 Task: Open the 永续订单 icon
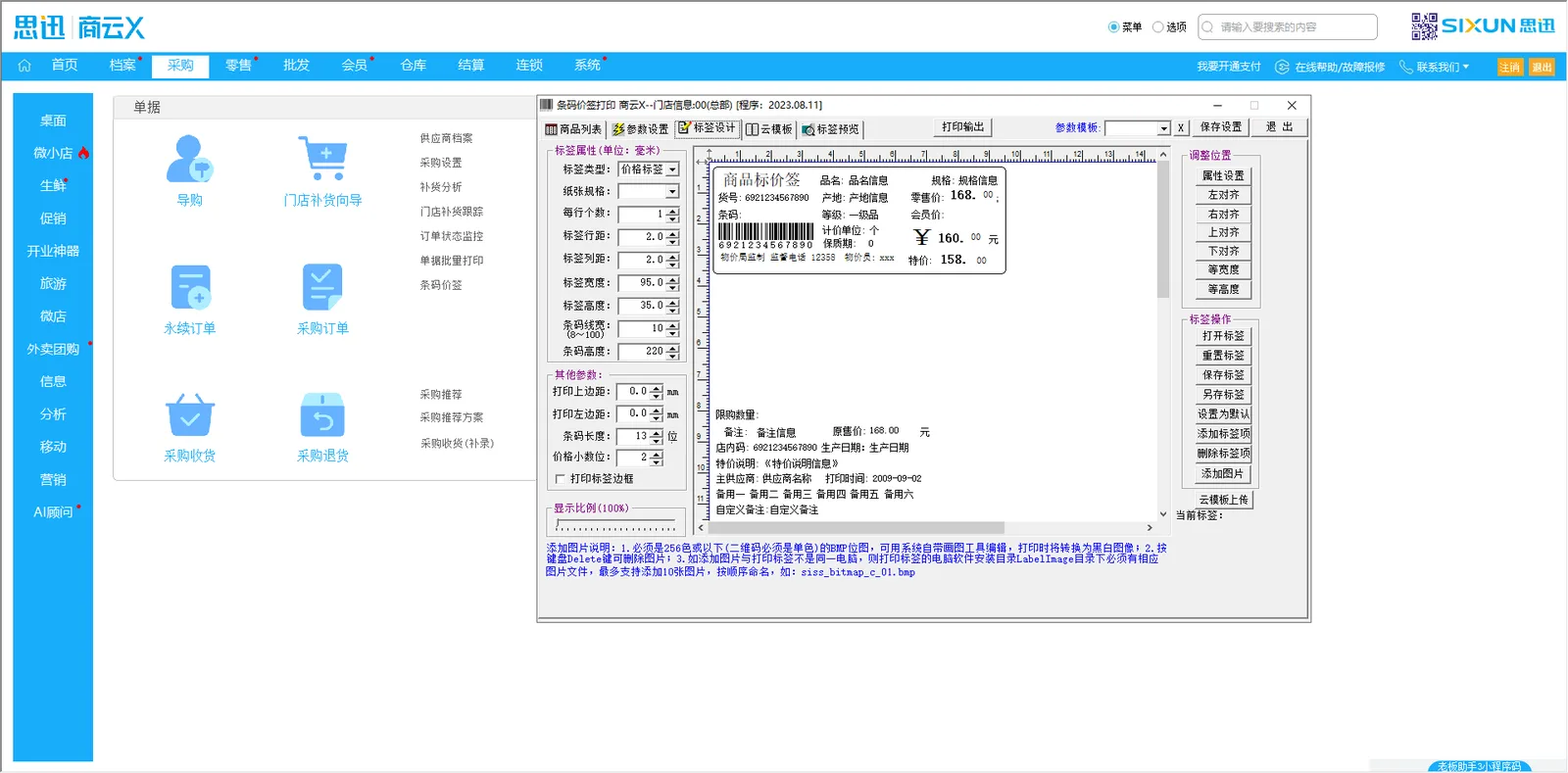[x=190, y=287]
